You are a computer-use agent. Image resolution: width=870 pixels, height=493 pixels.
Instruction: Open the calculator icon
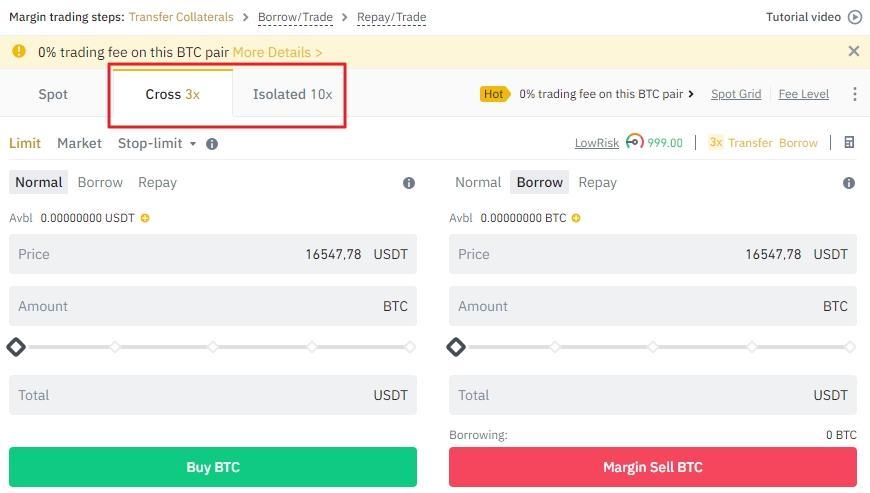tap(849, 143)
